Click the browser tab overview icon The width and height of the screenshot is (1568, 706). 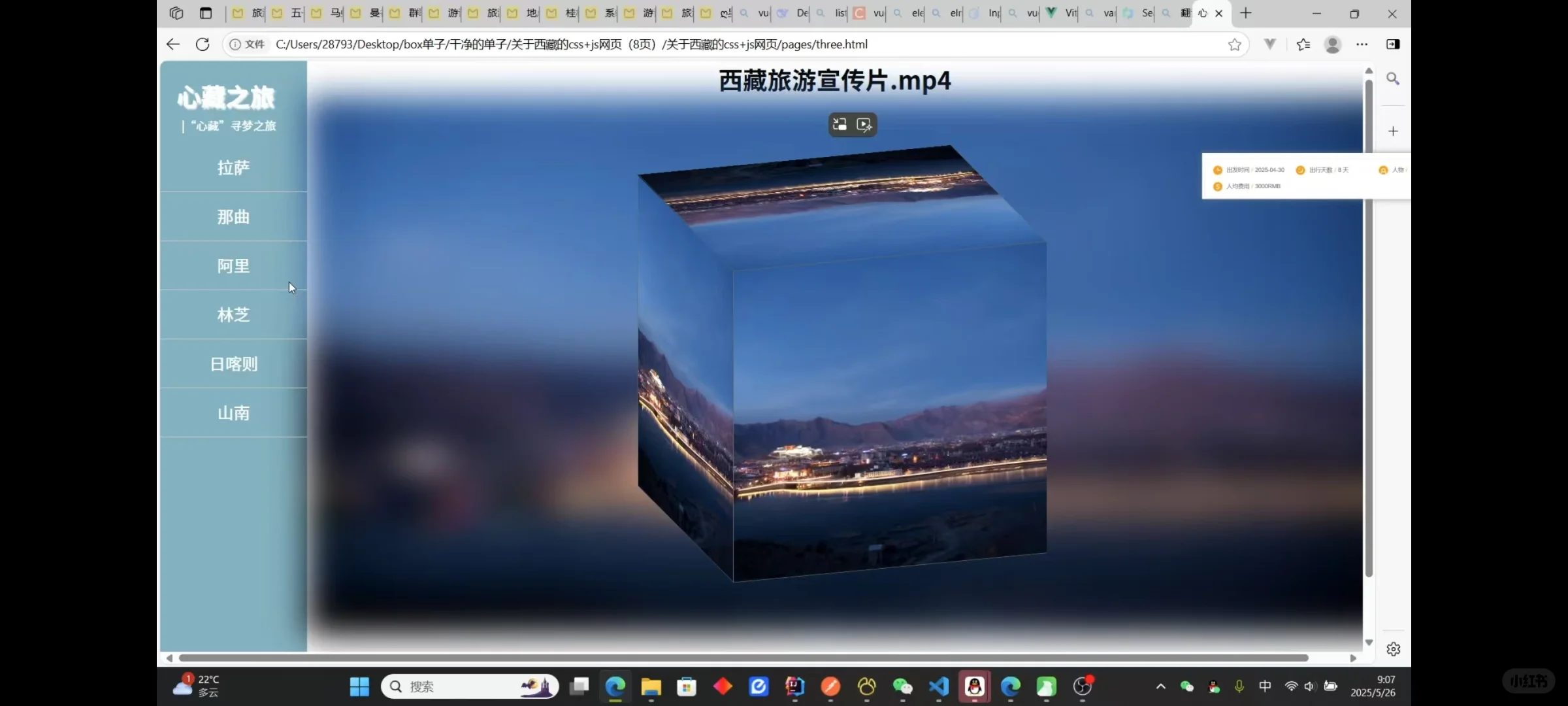click(x=176, y=13)
